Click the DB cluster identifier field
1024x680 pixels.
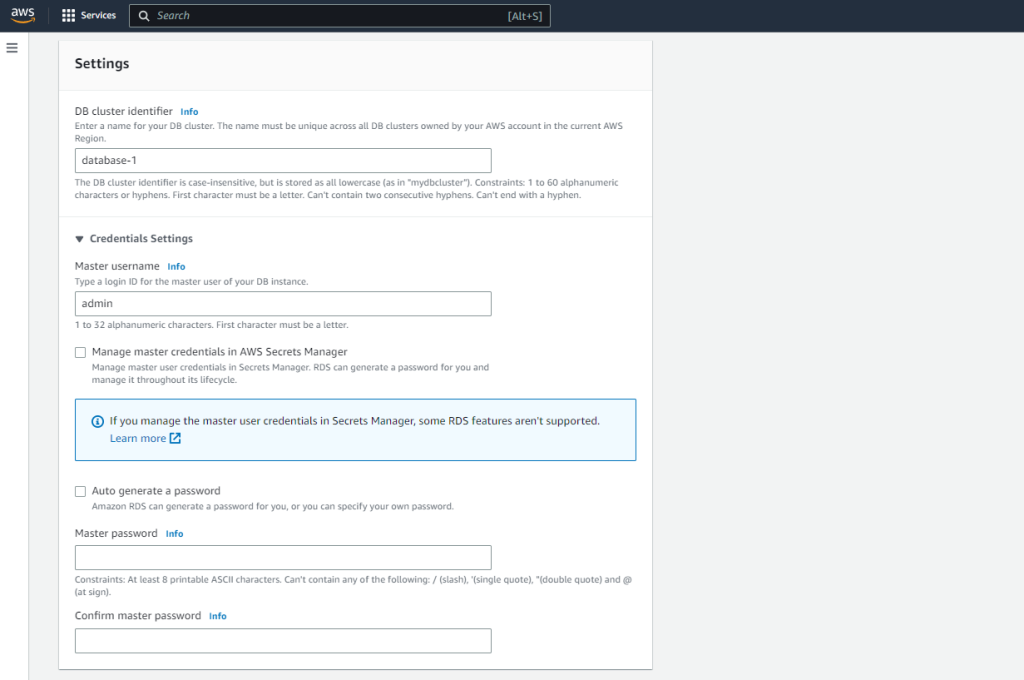click(283, 161)
